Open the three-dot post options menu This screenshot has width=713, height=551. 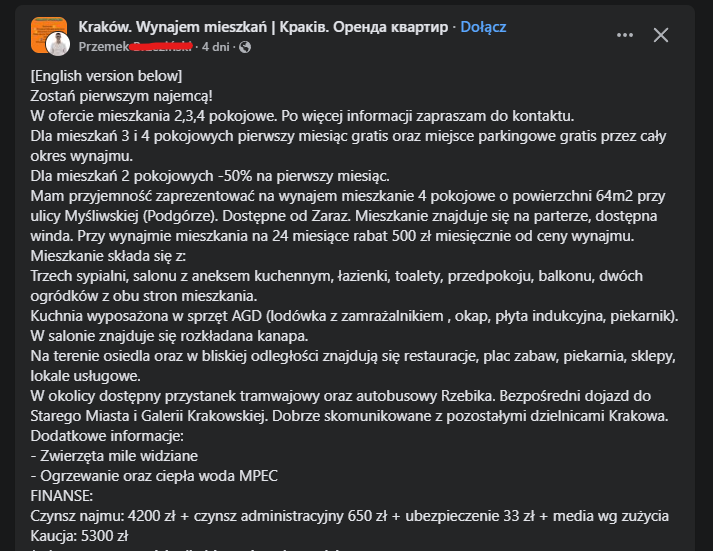pos(626,35)
